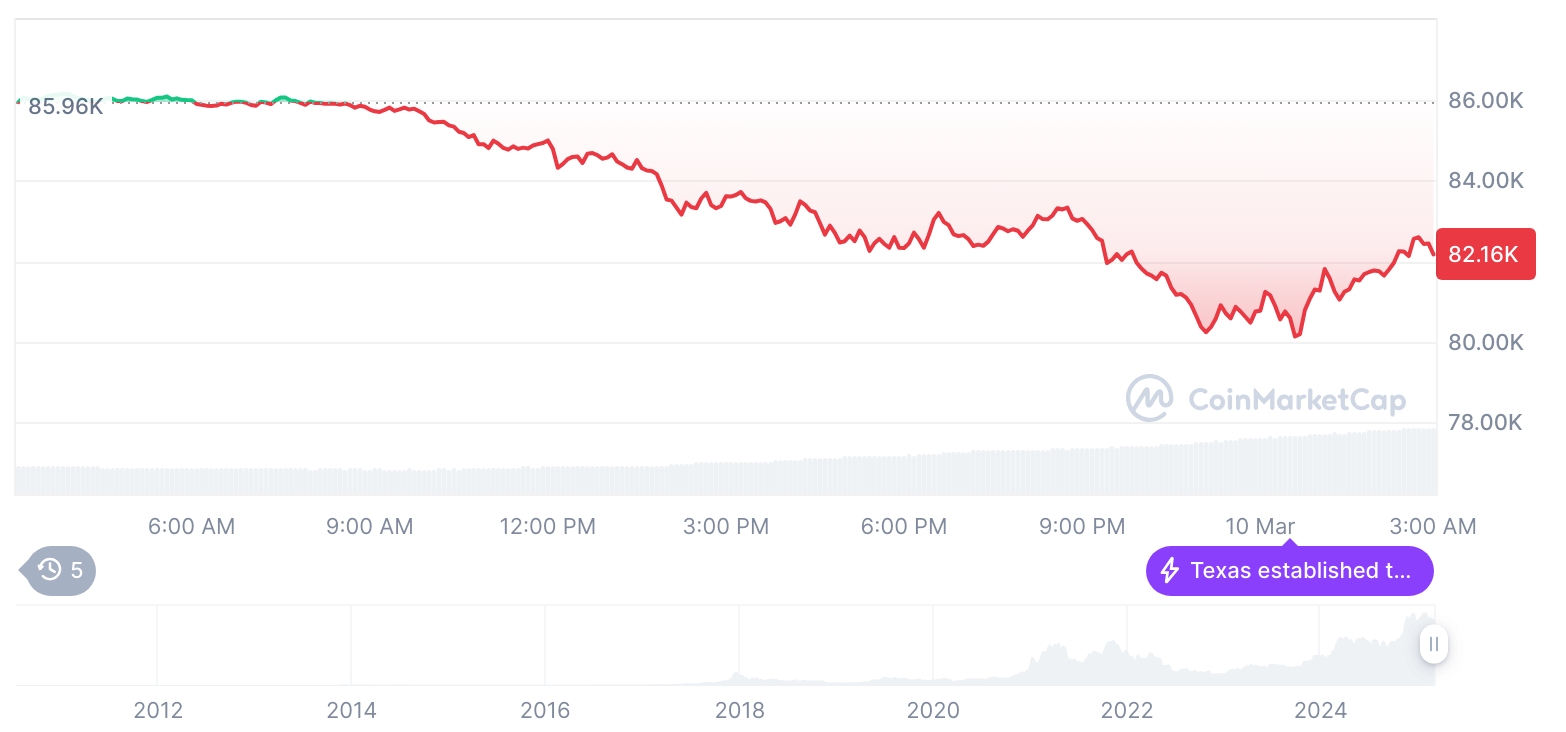Click the 2022 year in the overview timeline

(1127, 711)
